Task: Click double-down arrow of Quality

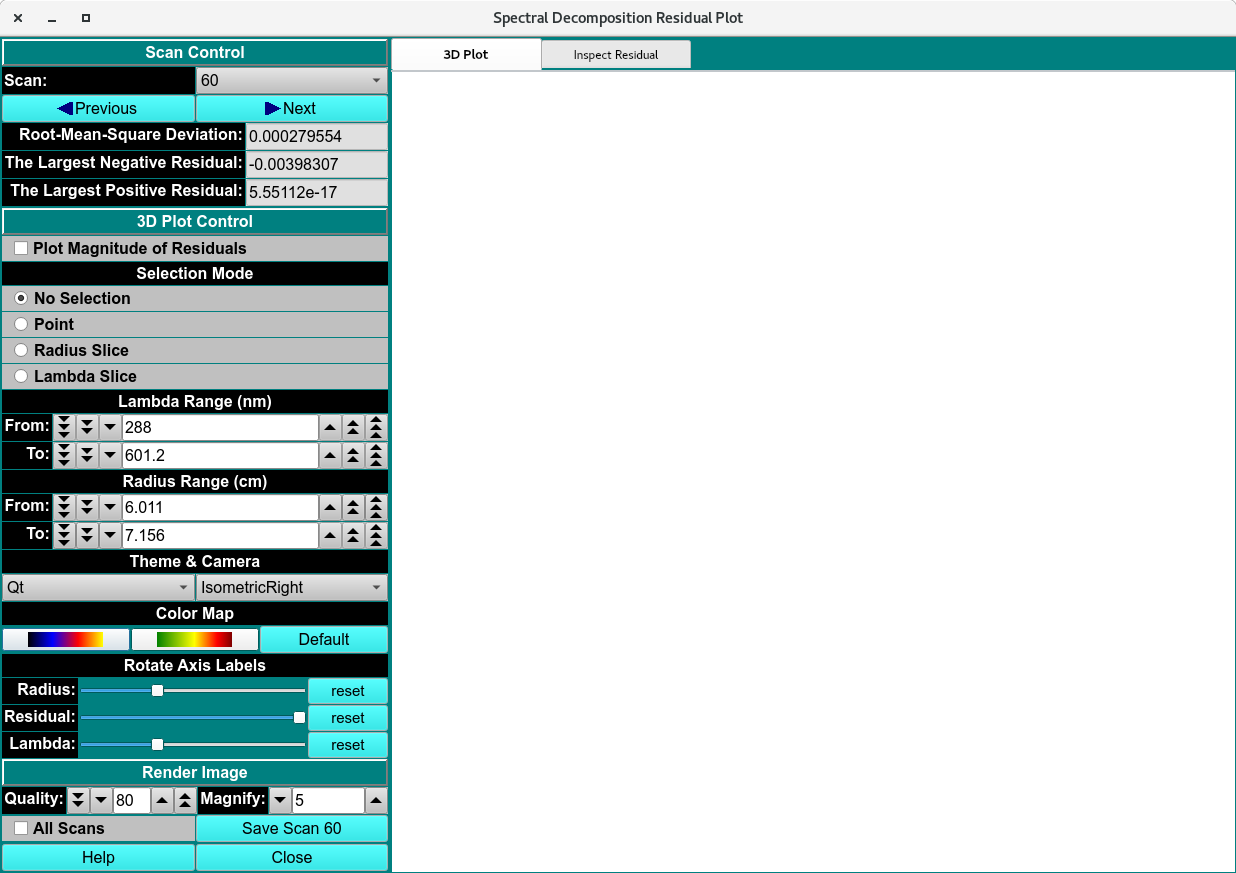Action: pos(78,800)
